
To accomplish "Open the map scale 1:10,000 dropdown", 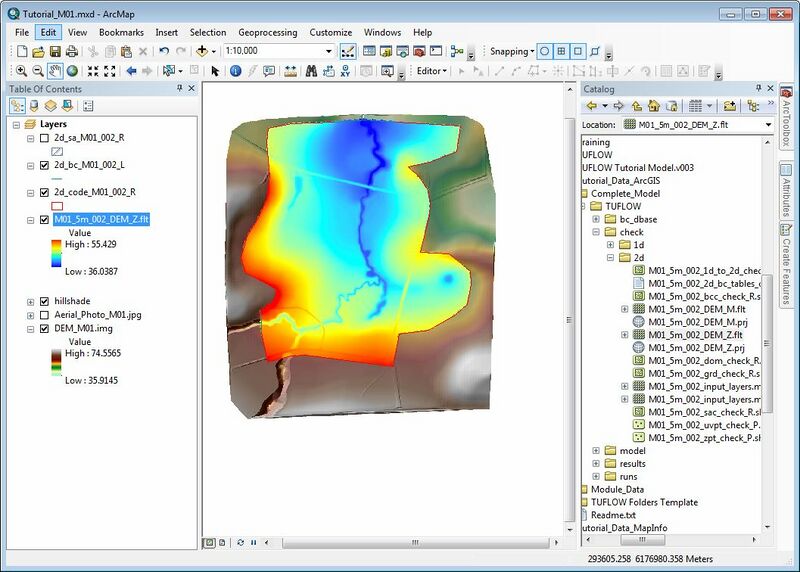I will coord(328,51).
